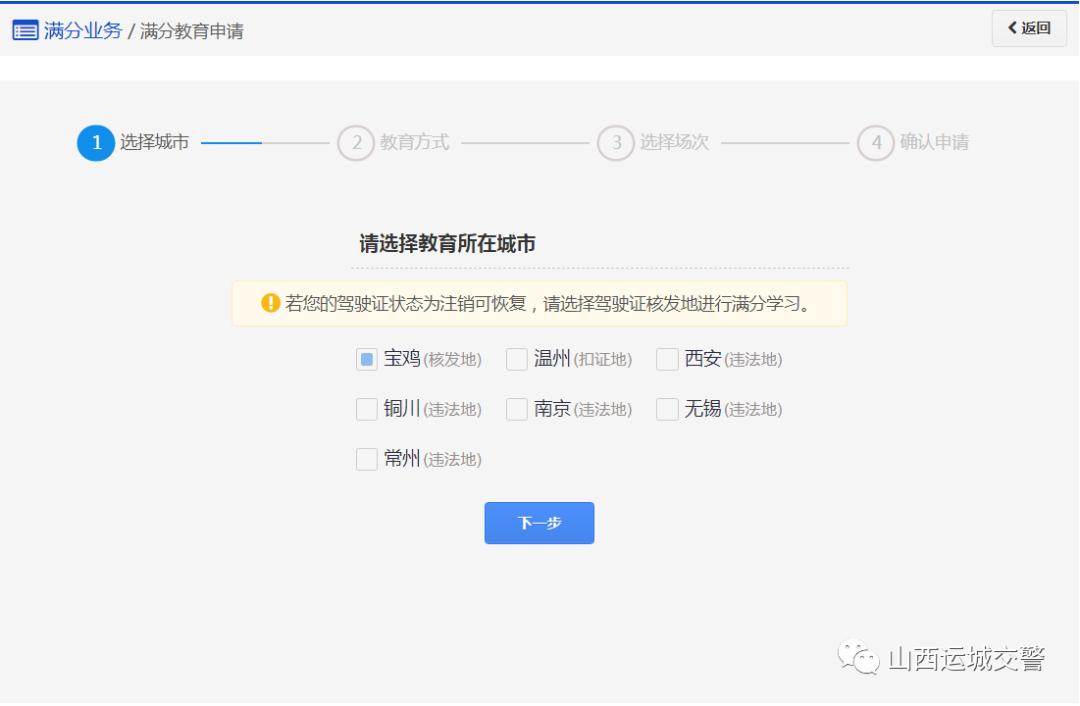Check the 无锡 (违法地) checkbox
Viewport: 1080px width, 706px height.
click(x=667, y=409)
